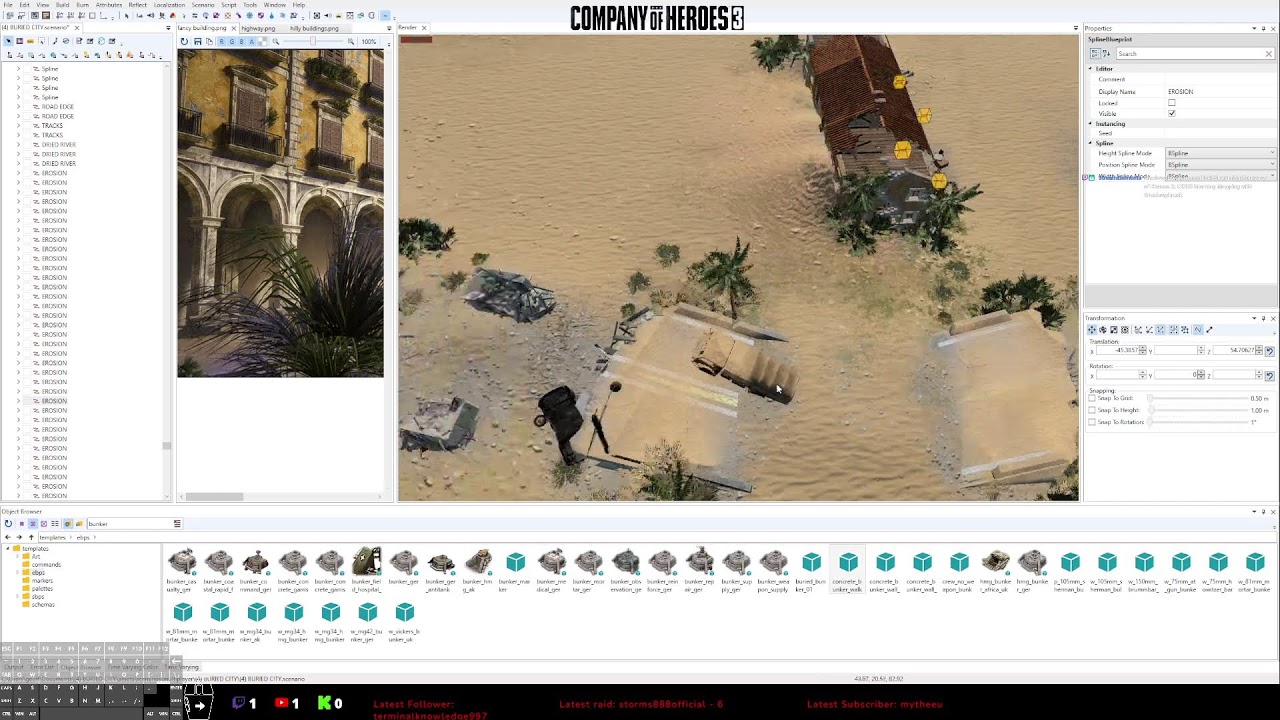Screen dimensions: 1280x720
Task: Switch to the highway.png tab
Action: [258, 28]
